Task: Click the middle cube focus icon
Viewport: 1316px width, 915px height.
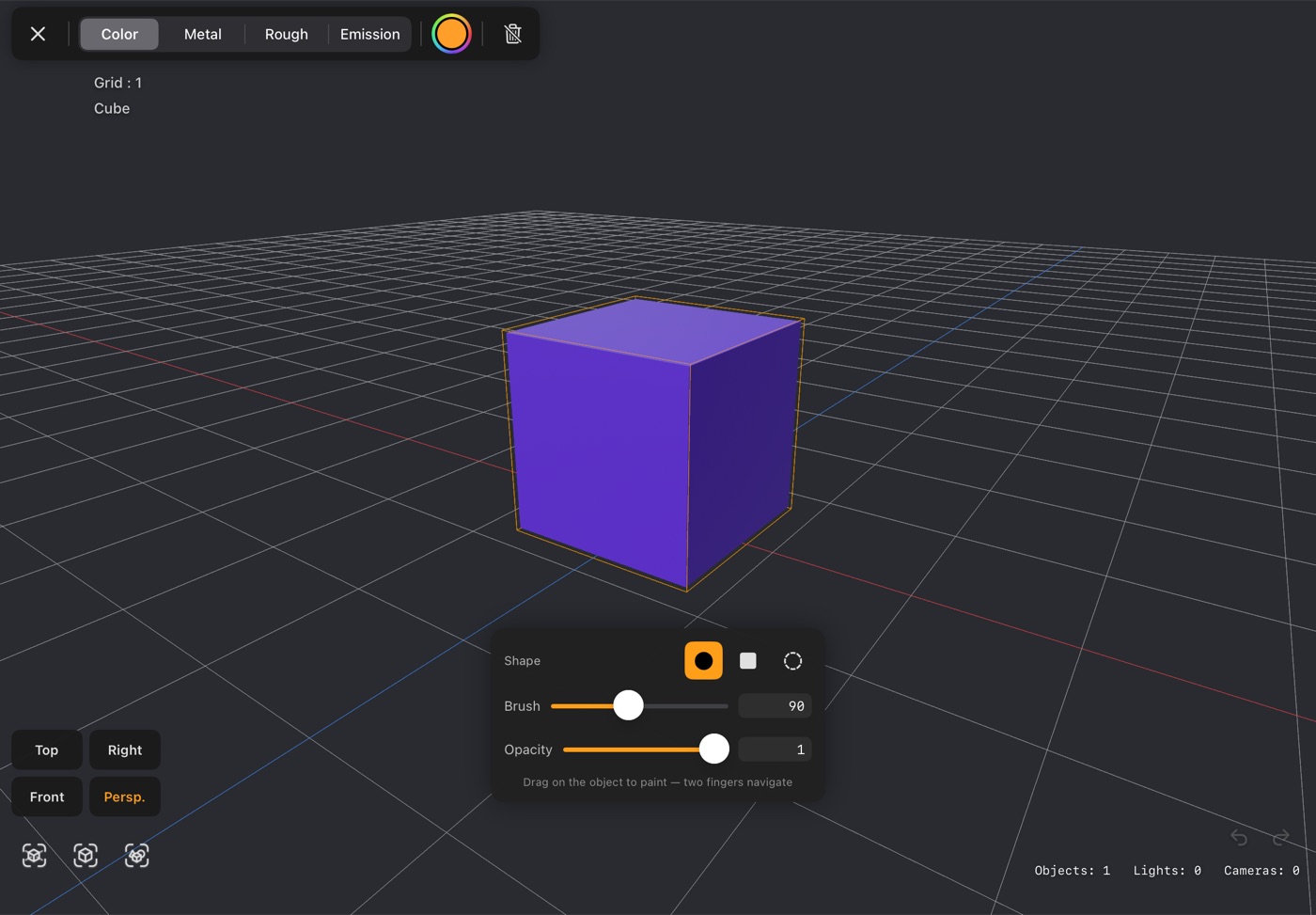Action: [x=86, y=855]
